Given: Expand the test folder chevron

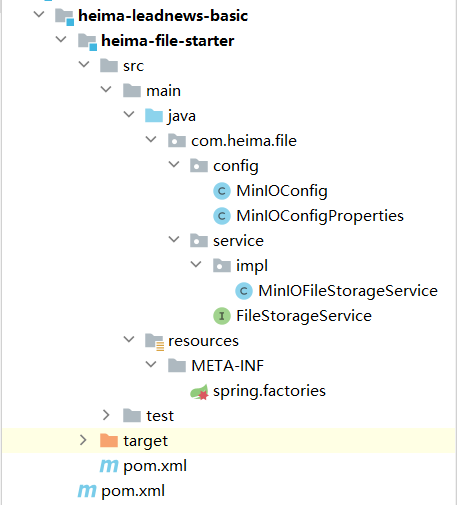Looking at the screenshot, I should pyautogui.click(x=106, y=415).
